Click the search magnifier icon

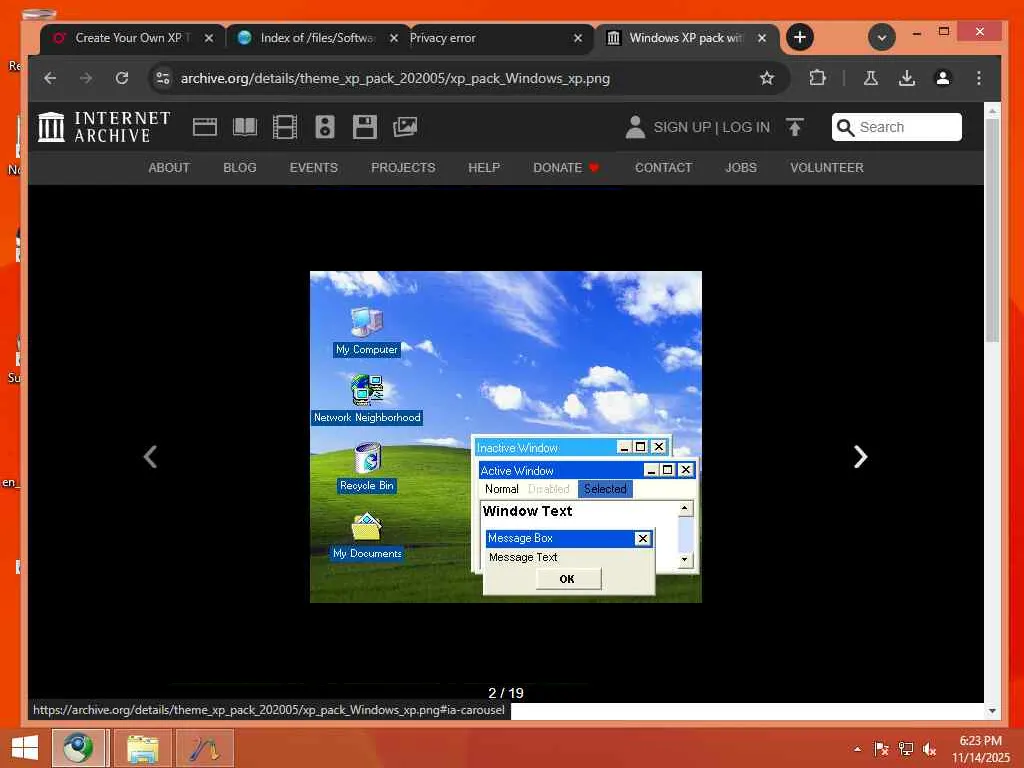click(845, 127)
